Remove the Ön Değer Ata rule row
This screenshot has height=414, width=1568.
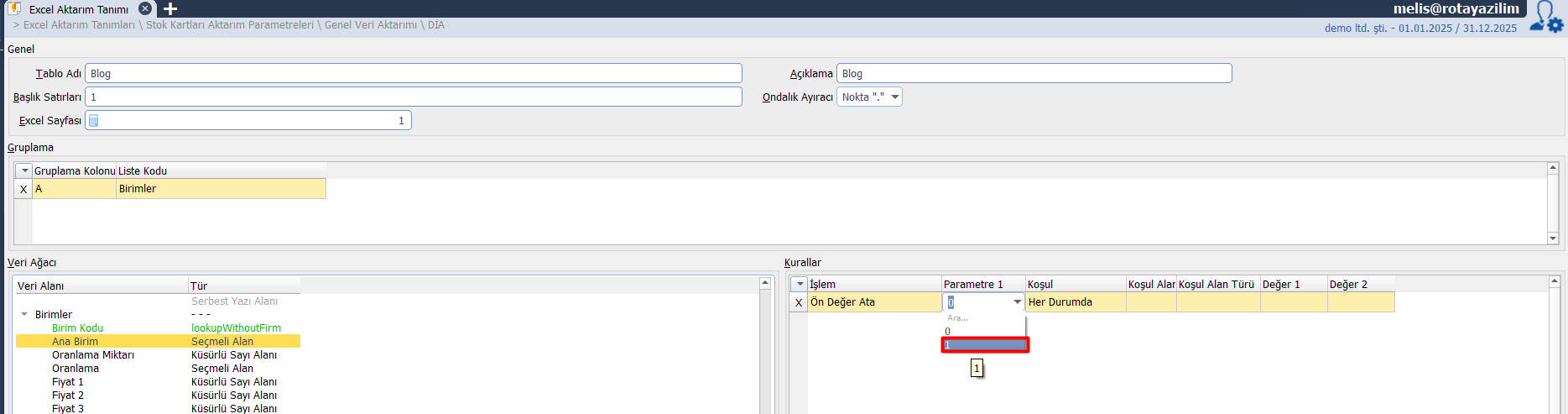(x=799, y=302)
